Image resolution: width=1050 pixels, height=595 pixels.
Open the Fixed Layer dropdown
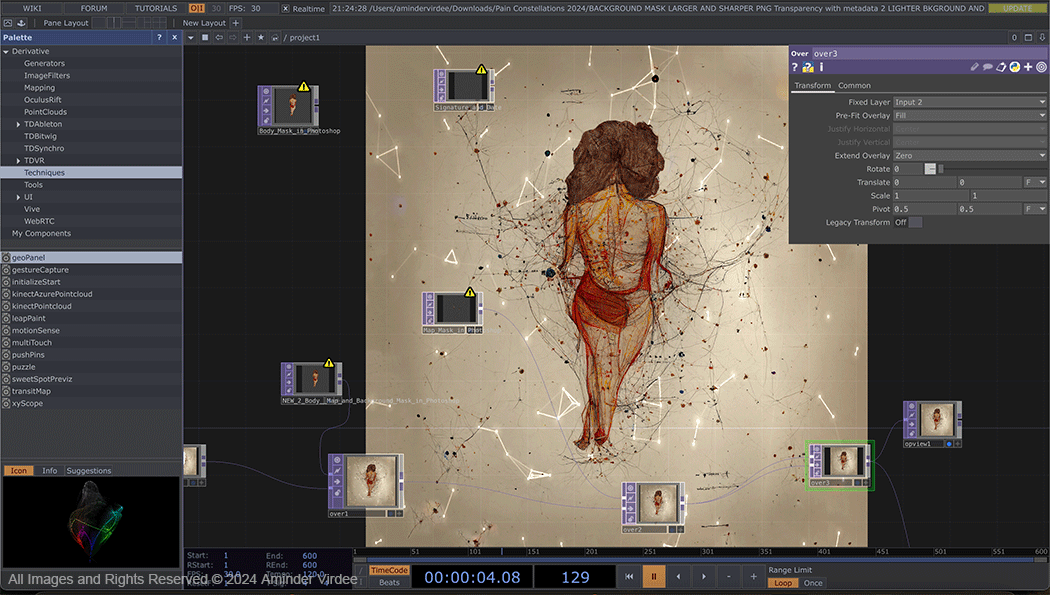click(970, 102)
